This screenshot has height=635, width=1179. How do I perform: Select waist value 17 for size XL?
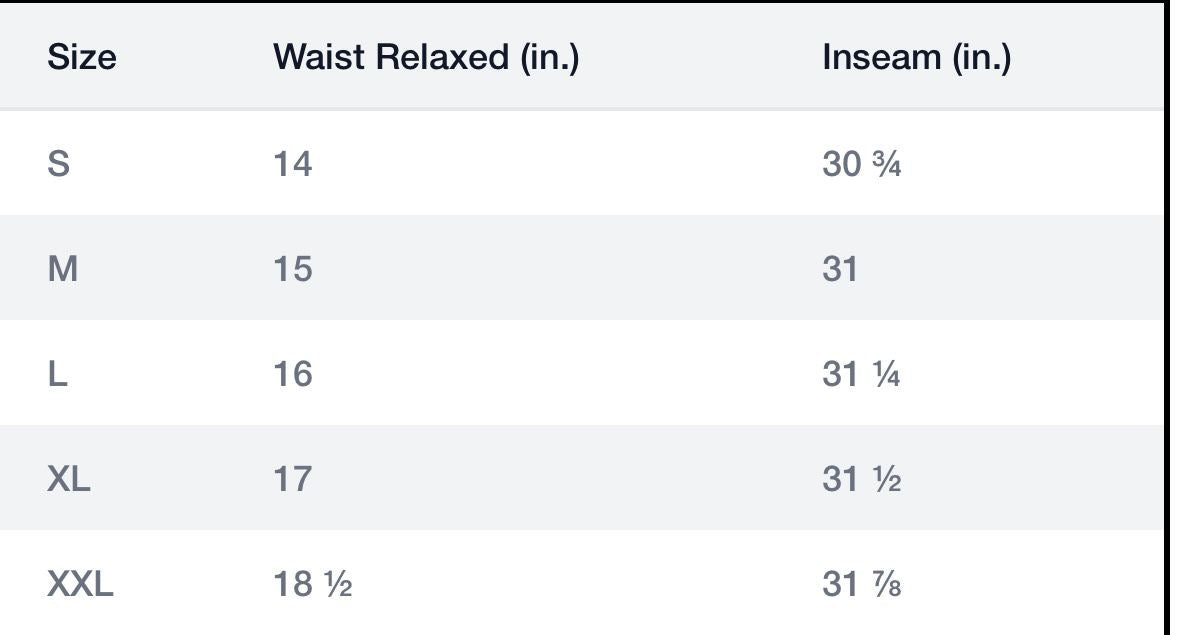point(293,479)
